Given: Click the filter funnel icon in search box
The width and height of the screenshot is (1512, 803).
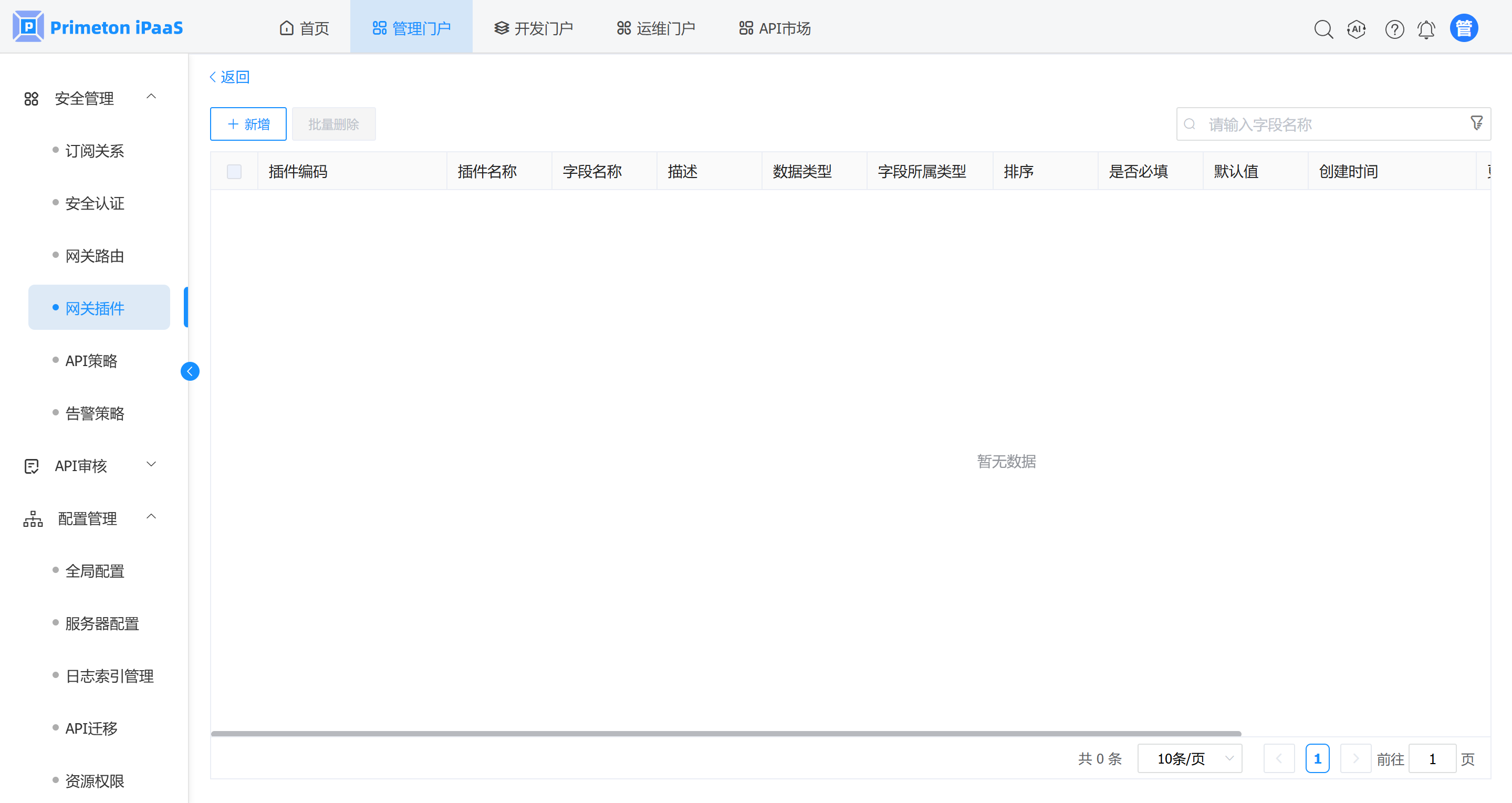Looking at the screenshot, I should (1477, 123).
